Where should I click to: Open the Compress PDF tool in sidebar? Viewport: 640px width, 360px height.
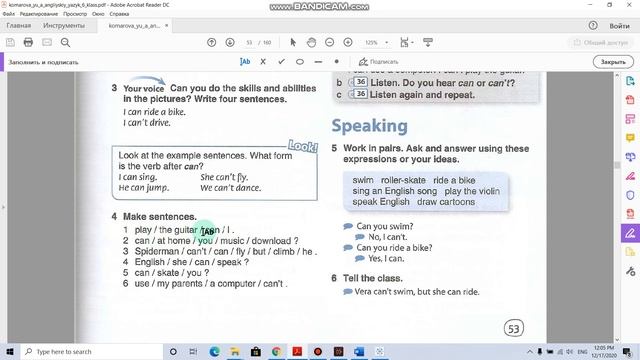click(630, 214)
